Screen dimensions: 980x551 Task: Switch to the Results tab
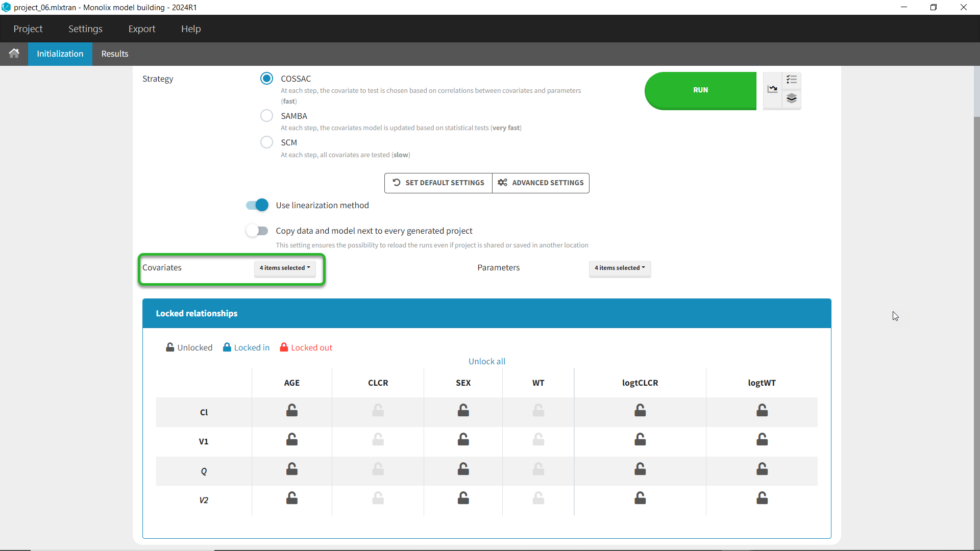click(115, 54)
